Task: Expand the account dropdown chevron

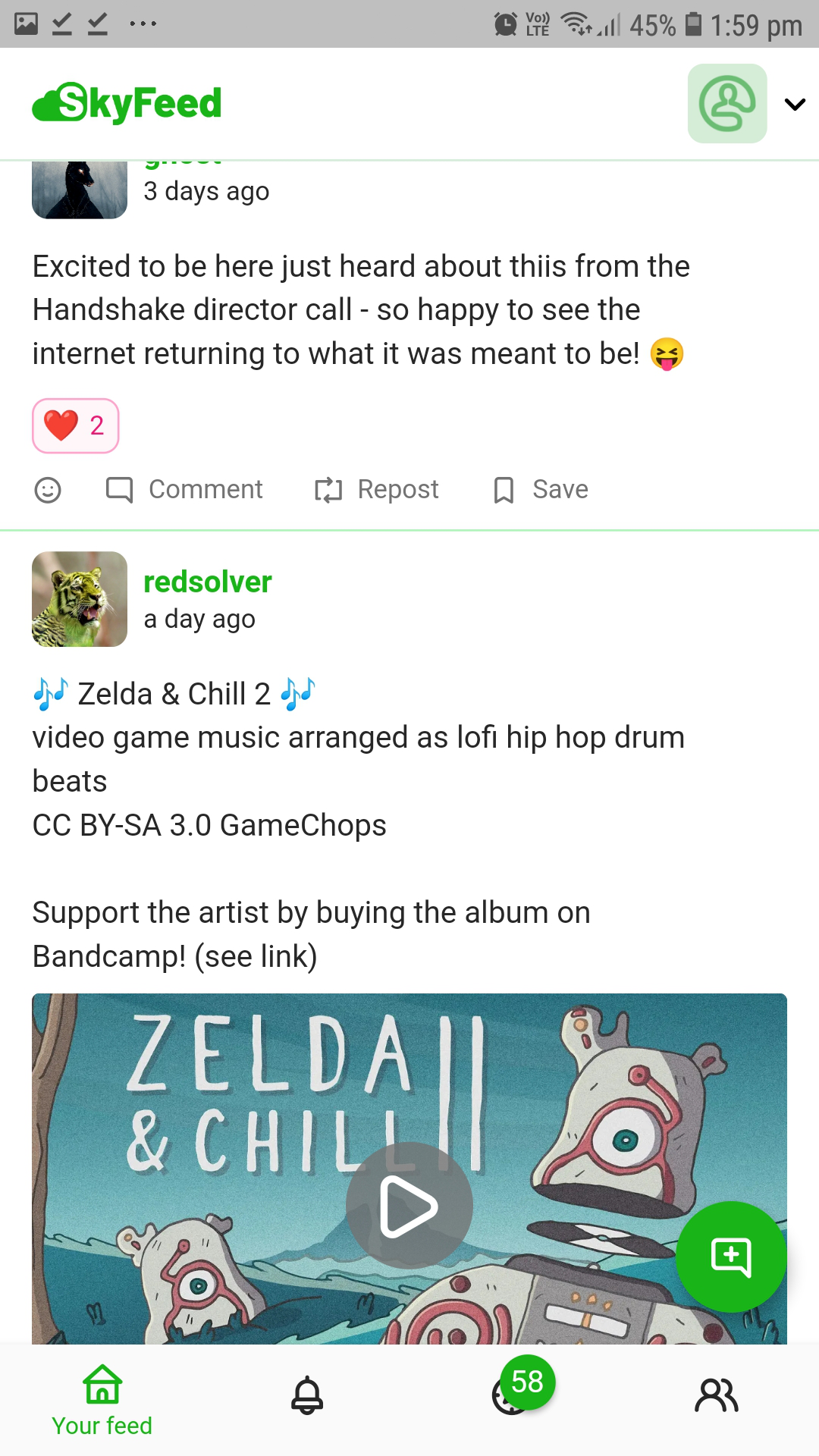Action: (x=795, y=104)
